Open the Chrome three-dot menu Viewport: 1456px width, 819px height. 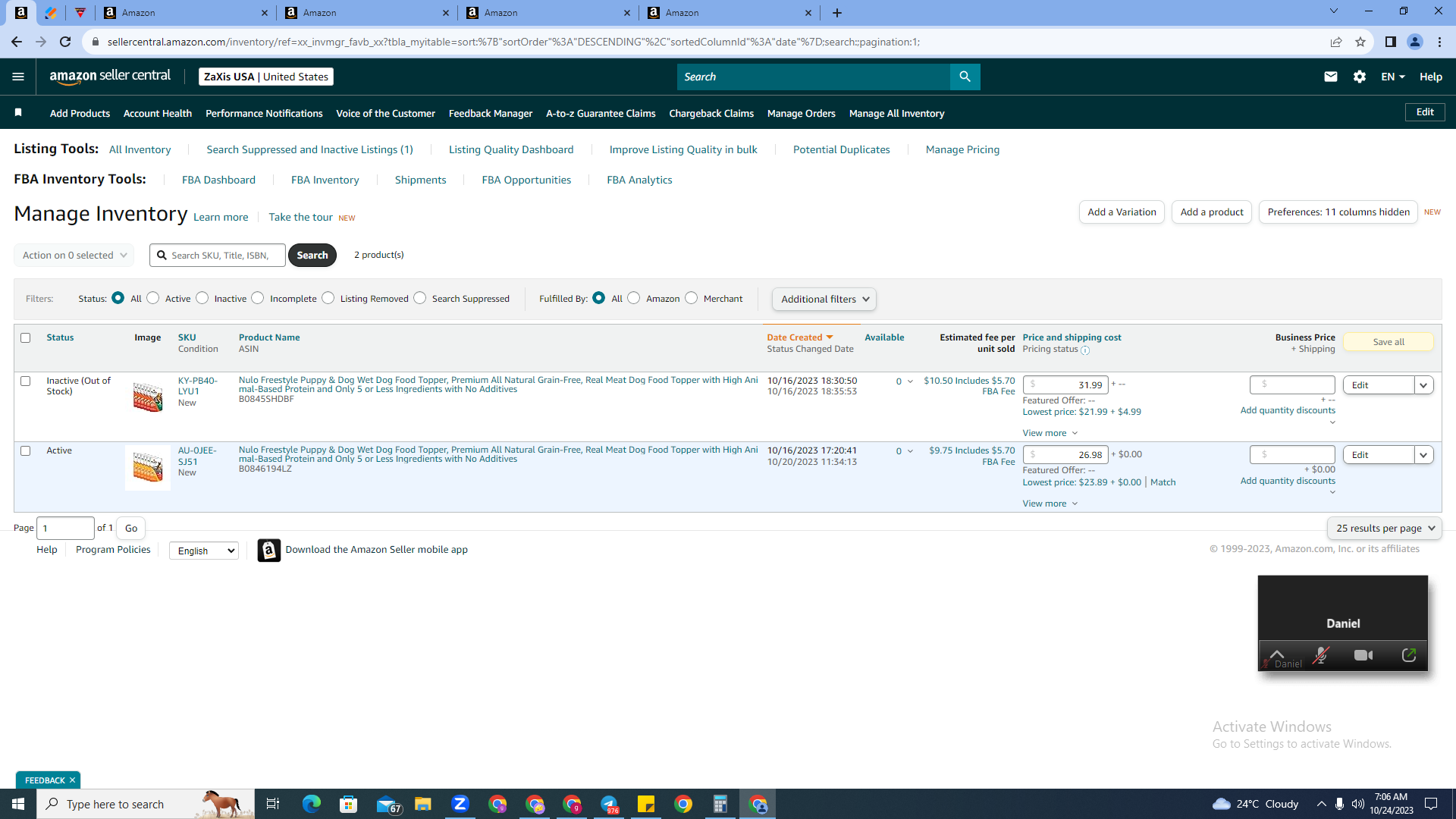(x=1439, y=42)
